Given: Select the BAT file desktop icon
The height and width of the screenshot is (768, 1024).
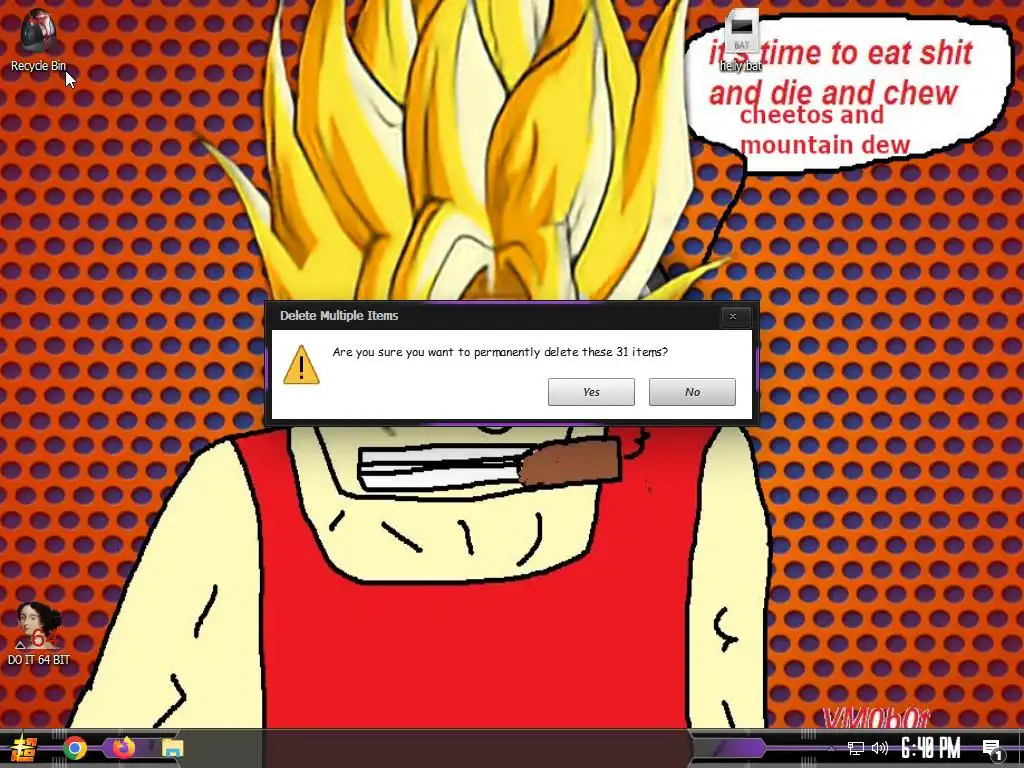Looking at the screenshot, I should (741, 40).
